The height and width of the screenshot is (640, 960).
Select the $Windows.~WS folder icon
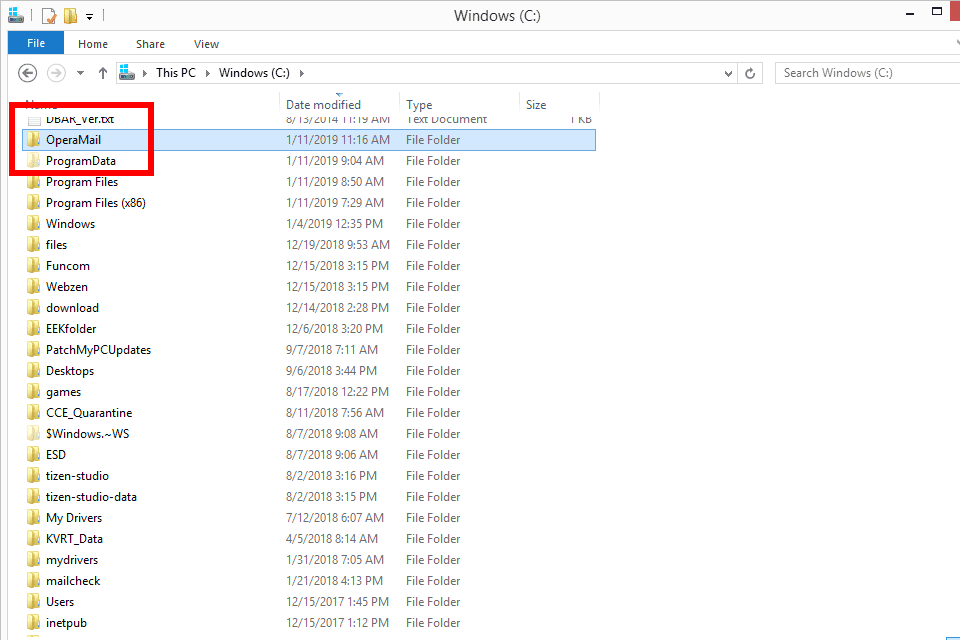click(x=34, y=434)
